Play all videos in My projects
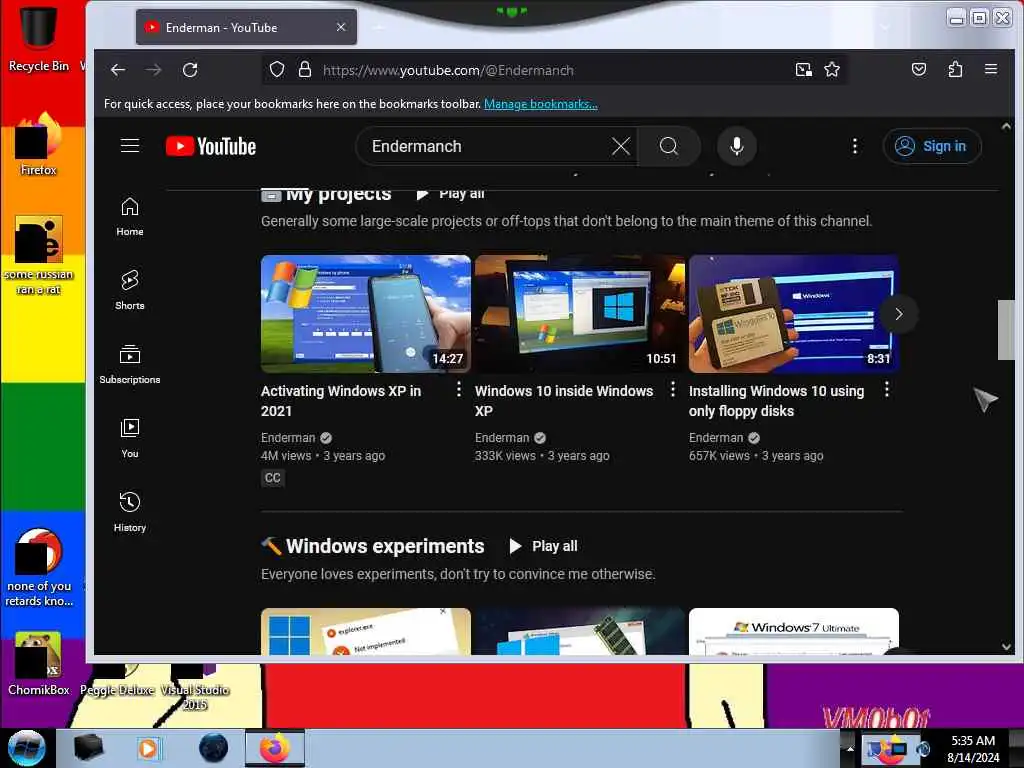1024x768 pixels. click(451, 193)
